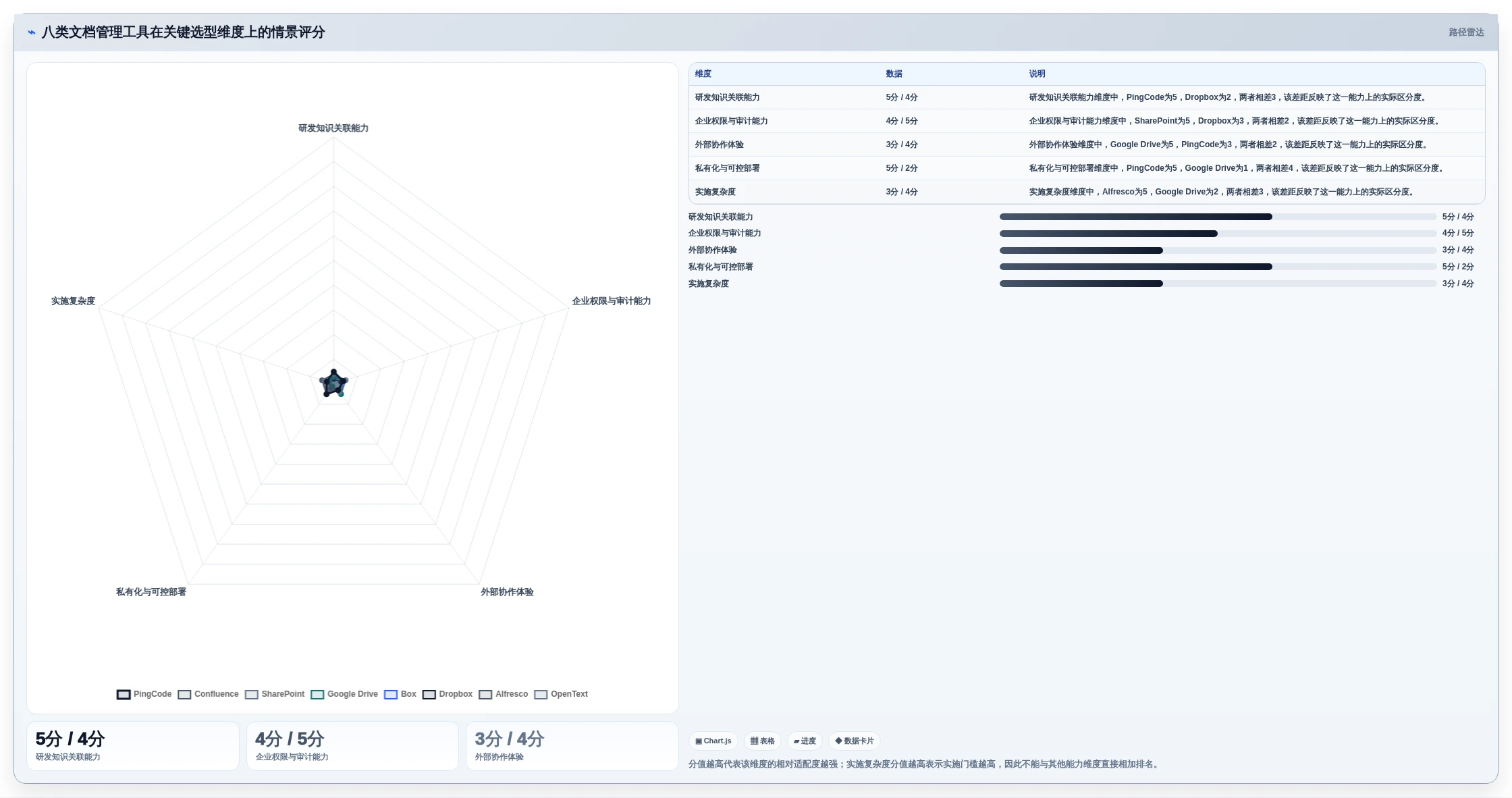Click the 路径雷达 label in header
Viewport: 1512px width, 798px height.
(x=1466, y=32)
